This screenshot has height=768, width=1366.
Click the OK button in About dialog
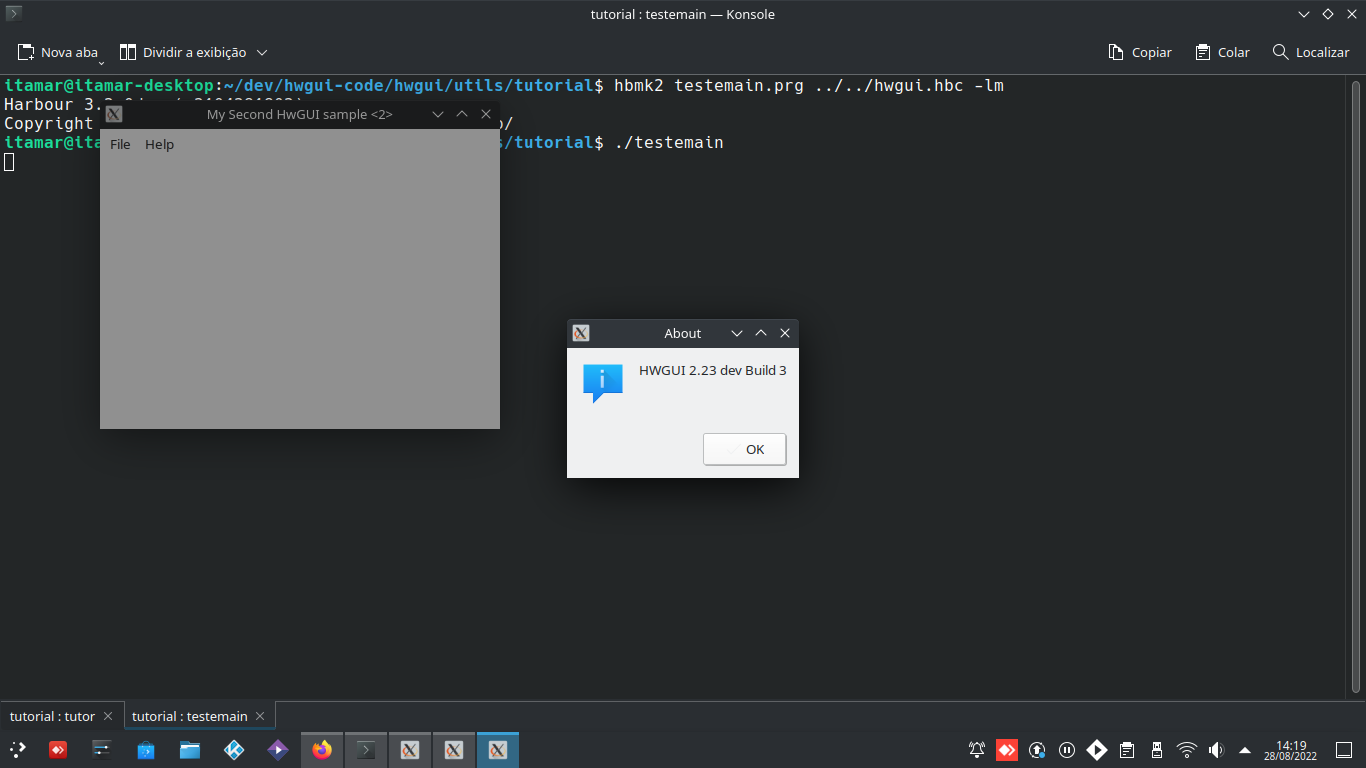[744, 449]
